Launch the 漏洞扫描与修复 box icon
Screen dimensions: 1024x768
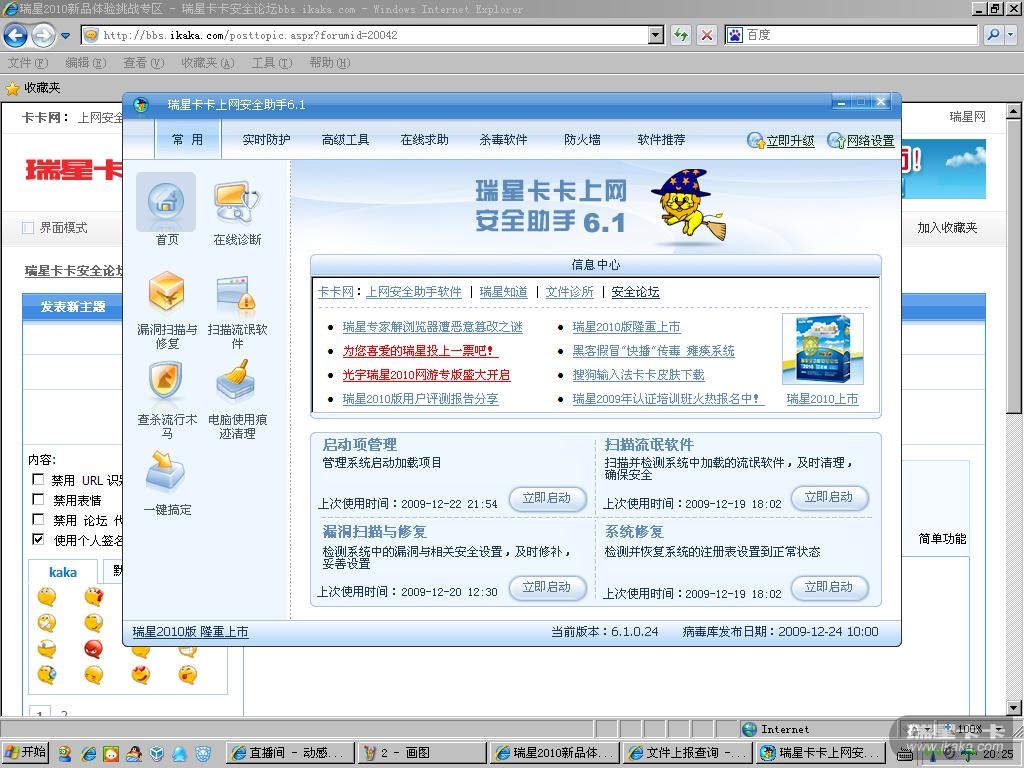point(167,292)
